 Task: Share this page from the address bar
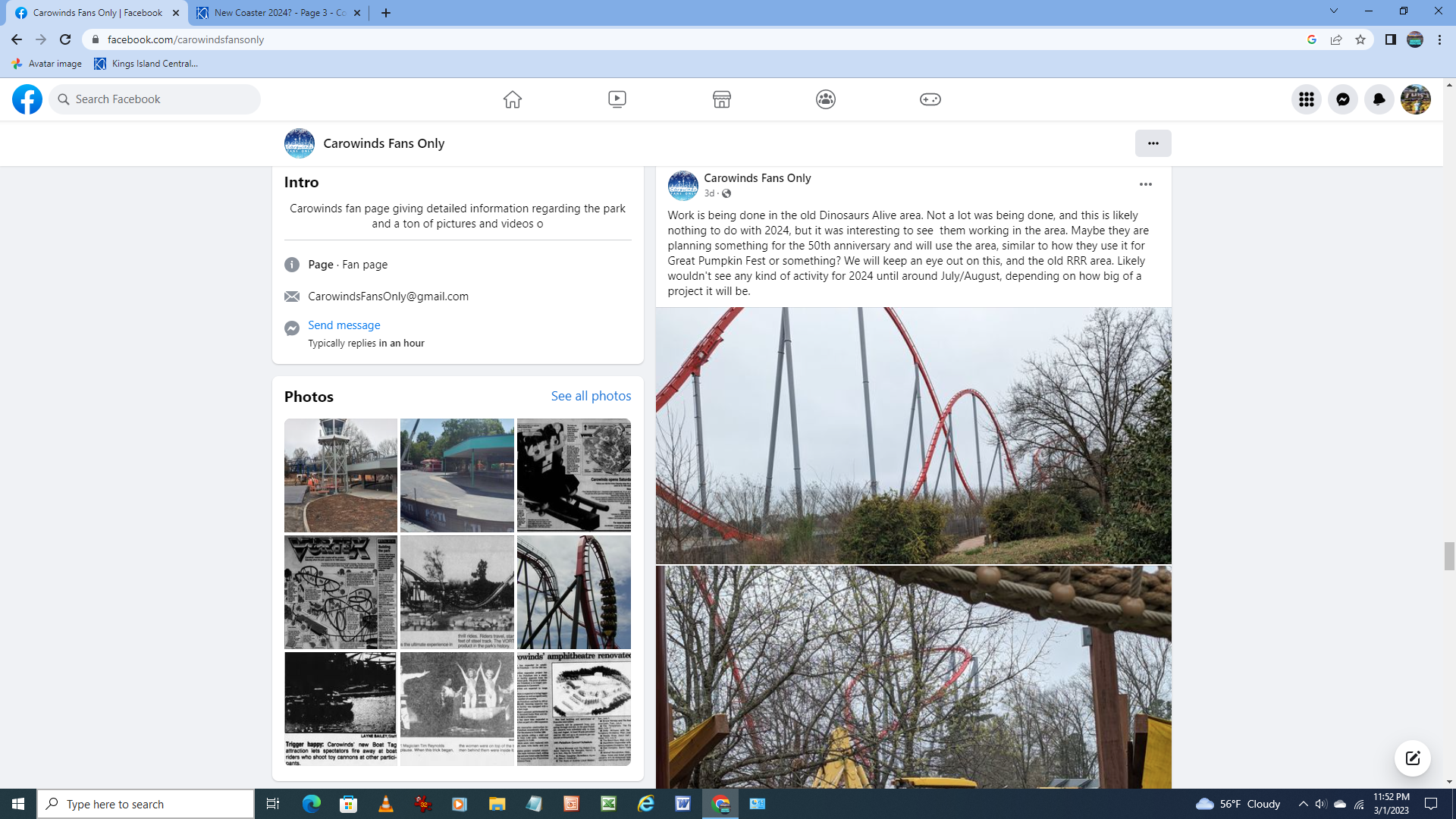[1336, 39]
